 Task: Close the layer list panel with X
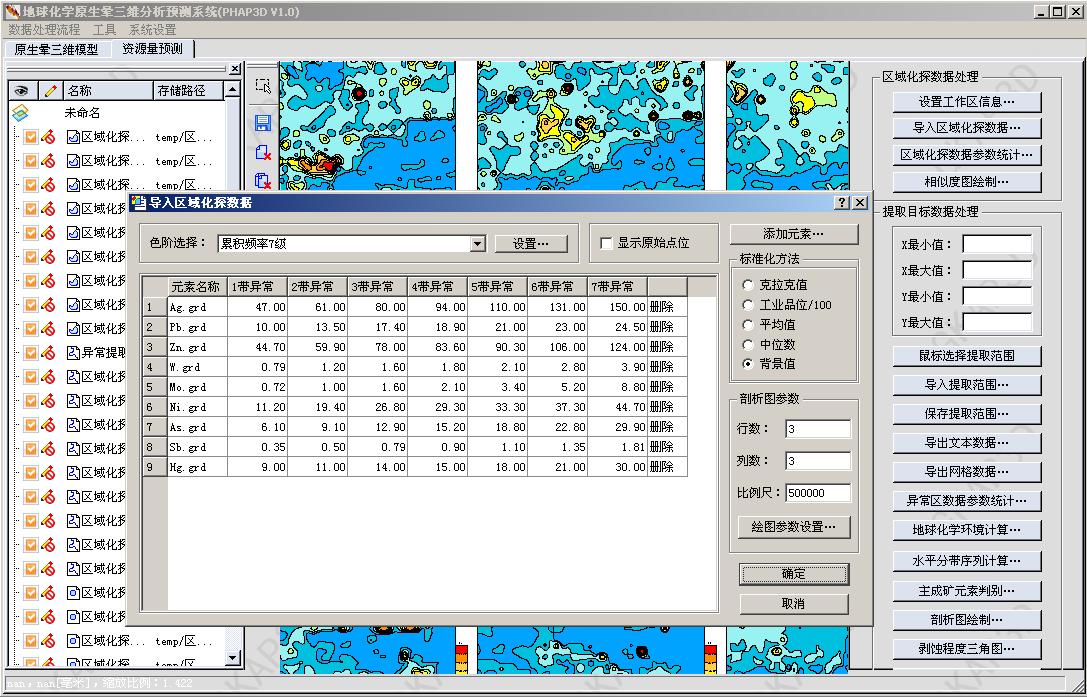click(235, 69)
